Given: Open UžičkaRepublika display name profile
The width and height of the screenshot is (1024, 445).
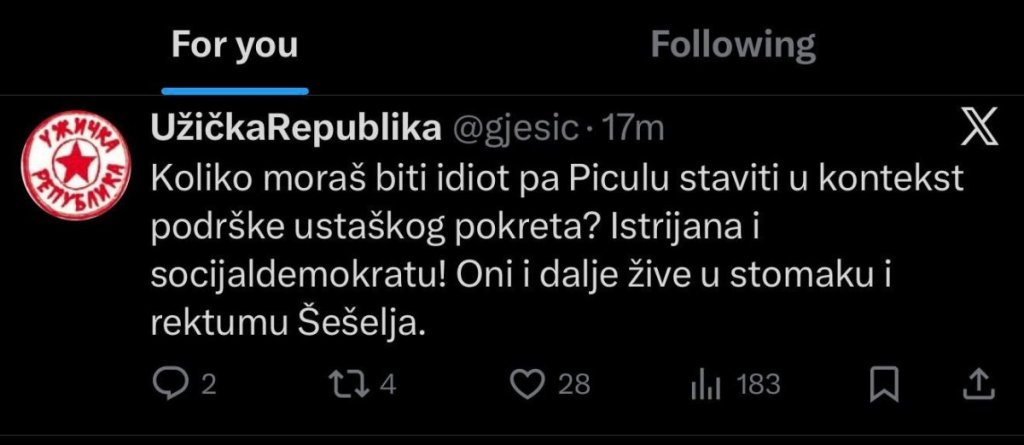Looking at the screenshot, I should coord(295,127).
